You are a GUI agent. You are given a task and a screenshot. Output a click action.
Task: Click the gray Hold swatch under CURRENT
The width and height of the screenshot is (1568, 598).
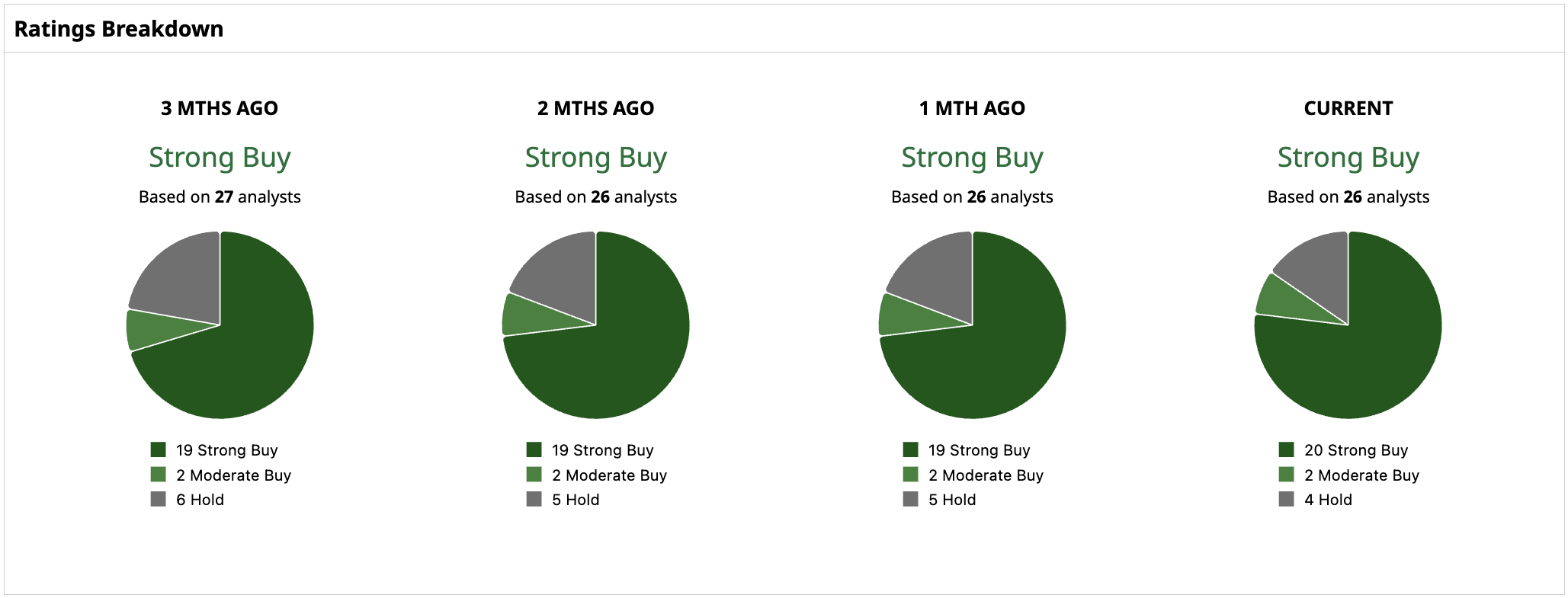point(1286,499)
